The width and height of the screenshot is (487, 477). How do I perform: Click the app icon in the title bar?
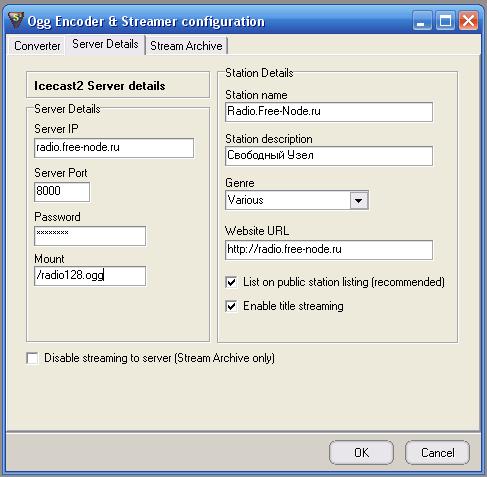16,20
